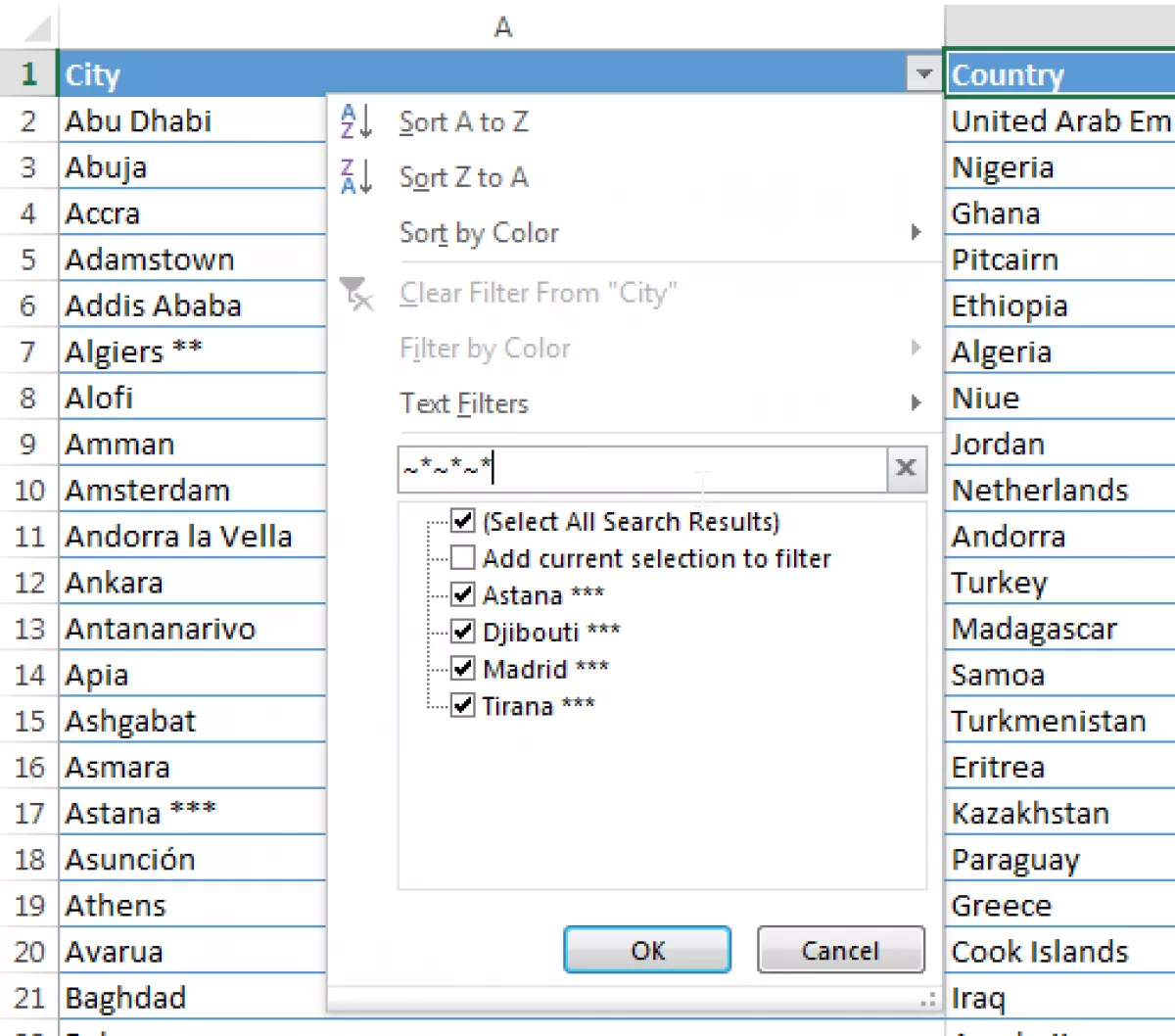Uncheck the Astana *** checkbox

pos(463,594)
